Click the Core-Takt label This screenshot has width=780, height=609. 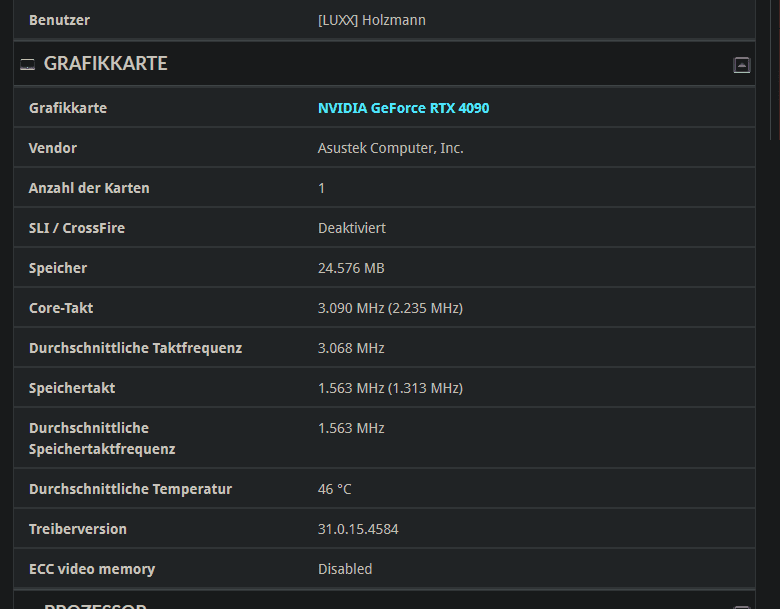pyautogui.click(x=61, y=308)
